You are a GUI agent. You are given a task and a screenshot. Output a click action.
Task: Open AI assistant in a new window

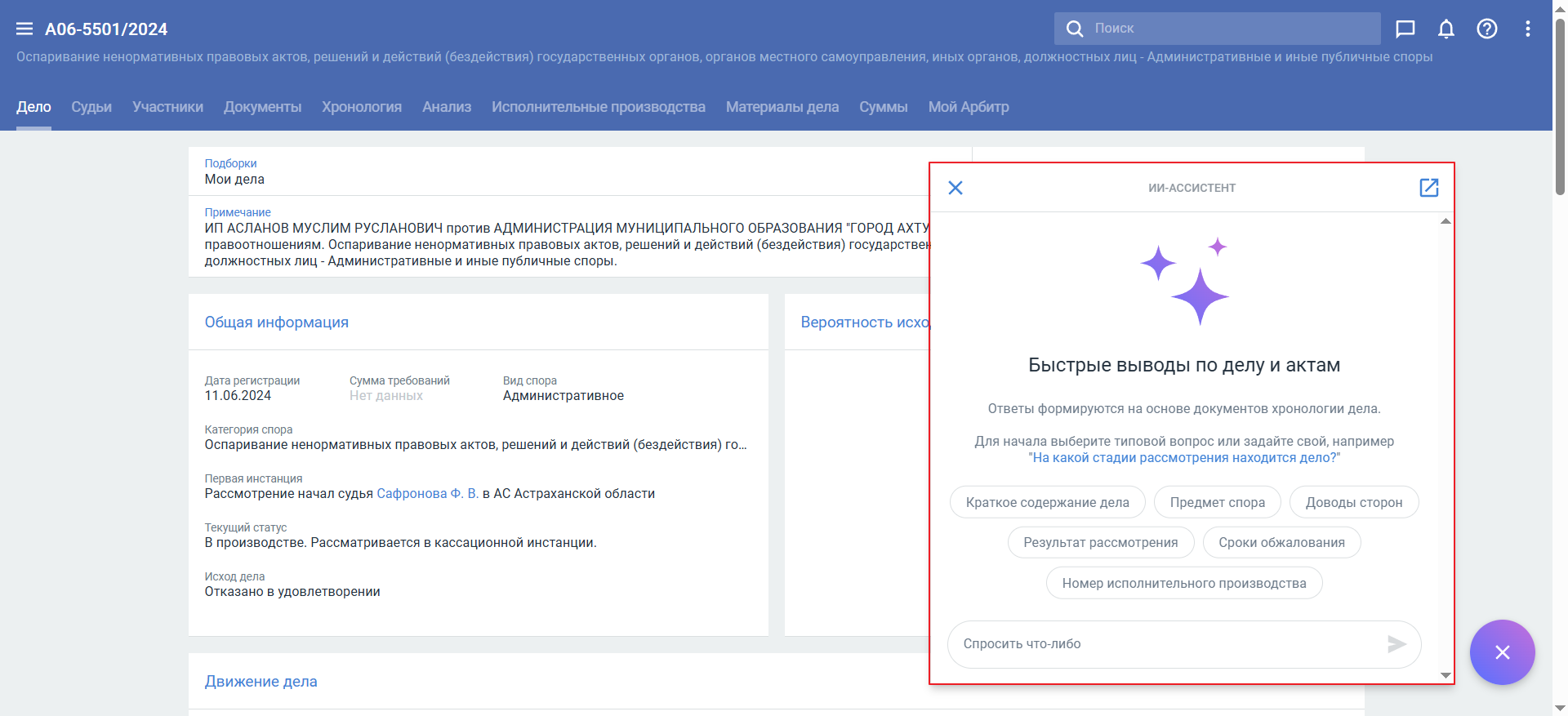[x=1428, y=188]
